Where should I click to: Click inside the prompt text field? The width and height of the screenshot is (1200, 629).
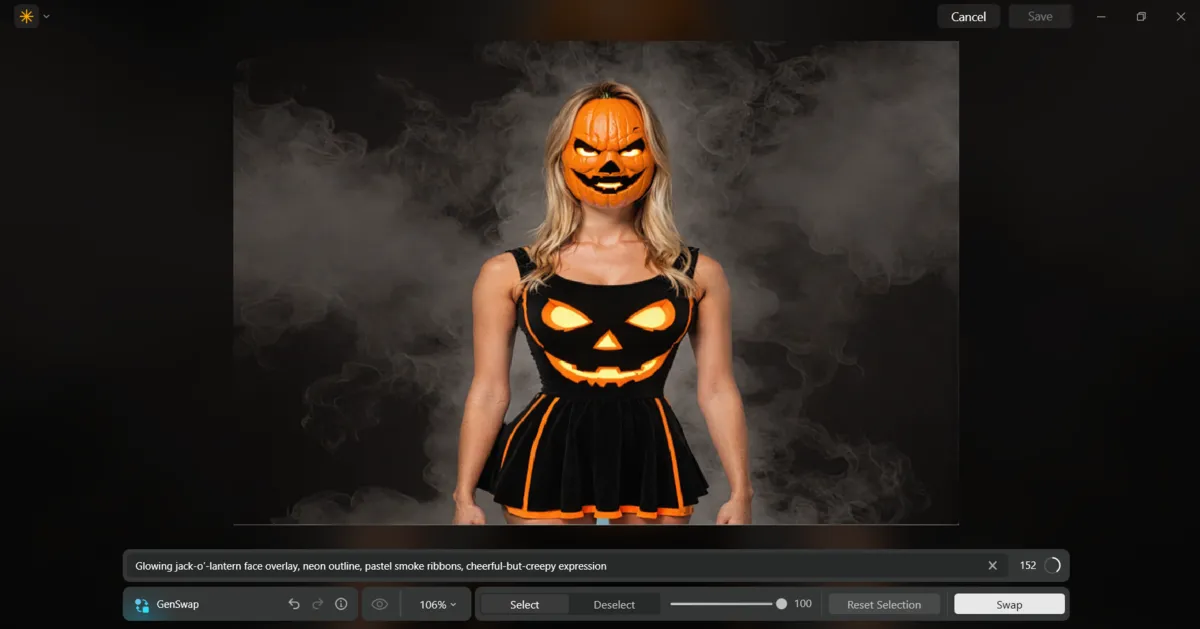click(x=500, y=565)
